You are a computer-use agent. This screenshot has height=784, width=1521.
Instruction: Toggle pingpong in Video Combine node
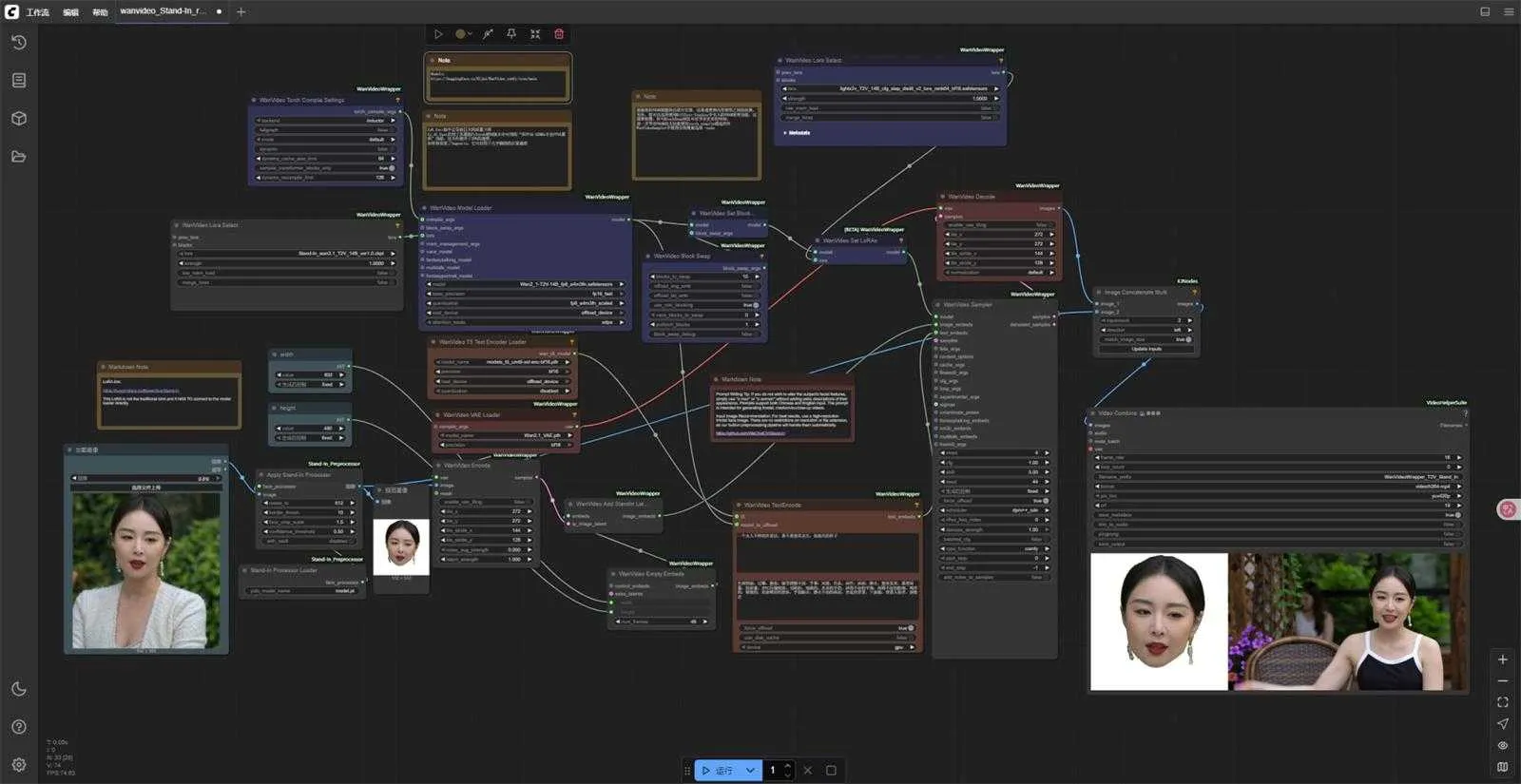1279,534
